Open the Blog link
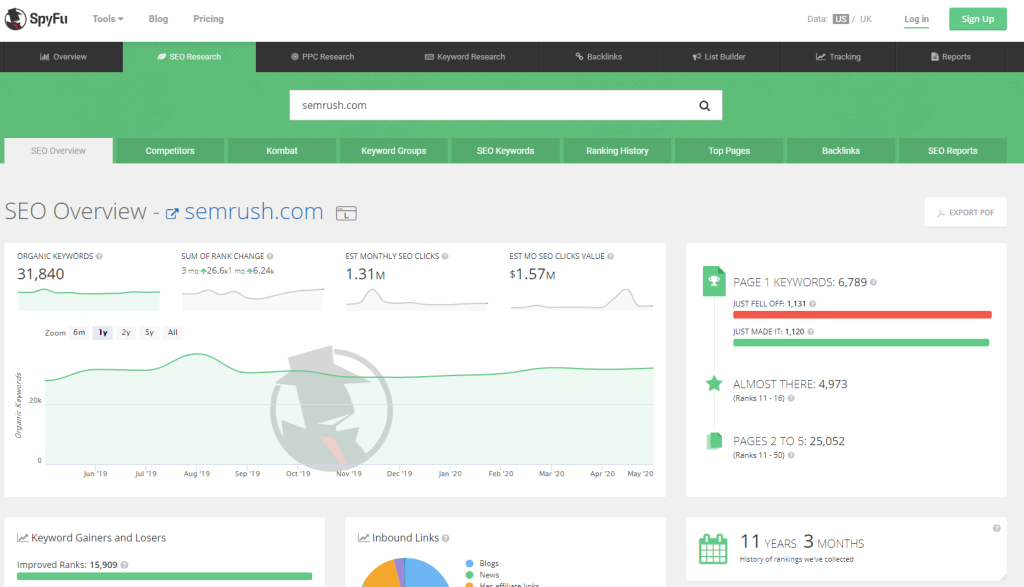This screenshot has height=587, width=1024. [158, 19]
